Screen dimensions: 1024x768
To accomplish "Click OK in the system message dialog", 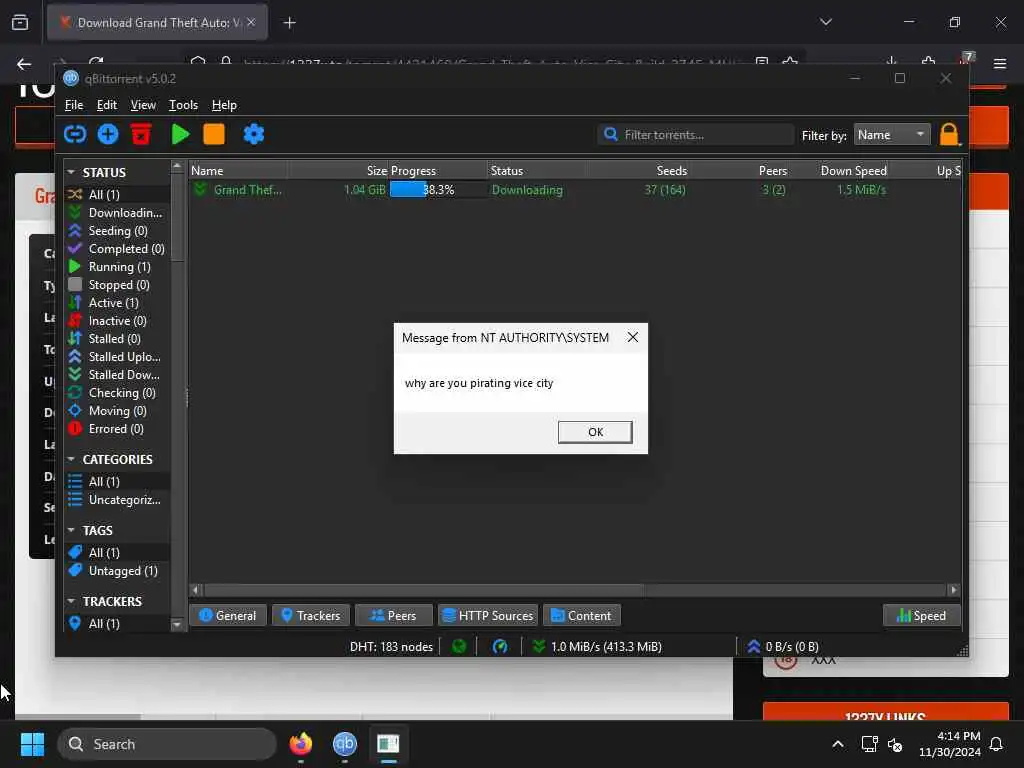I will 595,432.
